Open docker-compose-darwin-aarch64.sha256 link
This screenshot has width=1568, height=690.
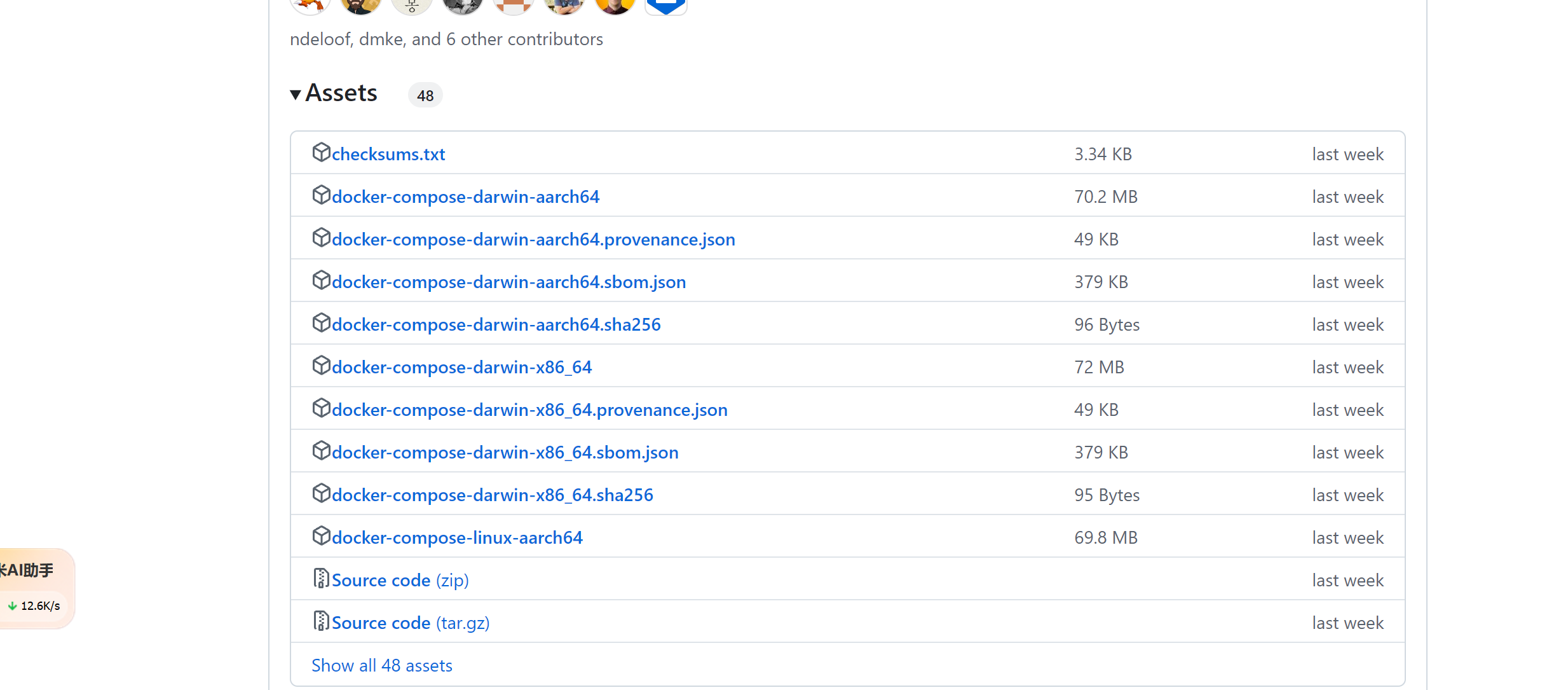coord(496,325)
